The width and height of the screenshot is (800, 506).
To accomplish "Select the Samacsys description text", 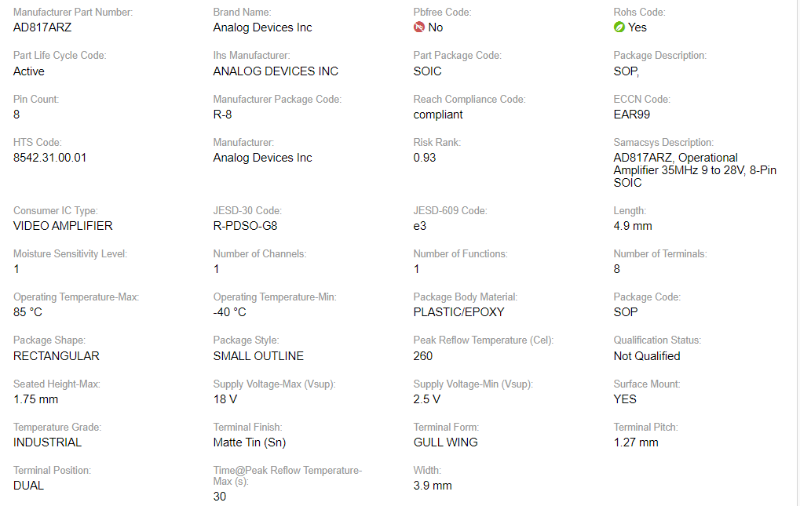I will click(x=681, y=170).
